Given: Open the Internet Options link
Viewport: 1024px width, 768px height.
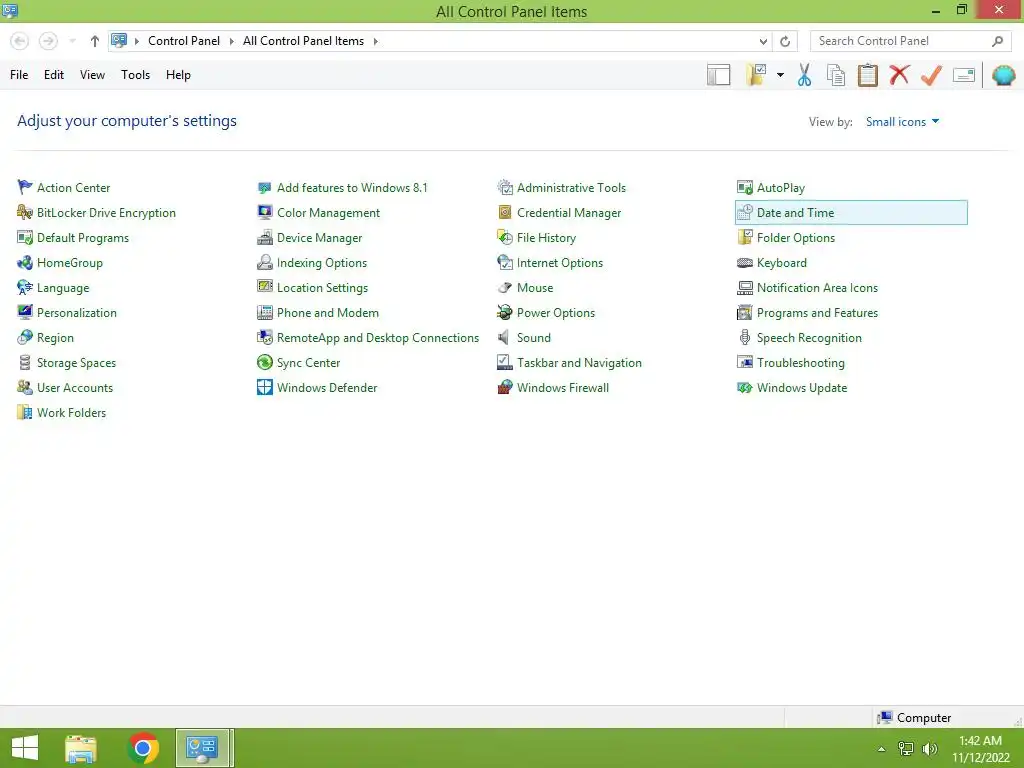Looking at the screenshot, I should click(x=560, y=263).
